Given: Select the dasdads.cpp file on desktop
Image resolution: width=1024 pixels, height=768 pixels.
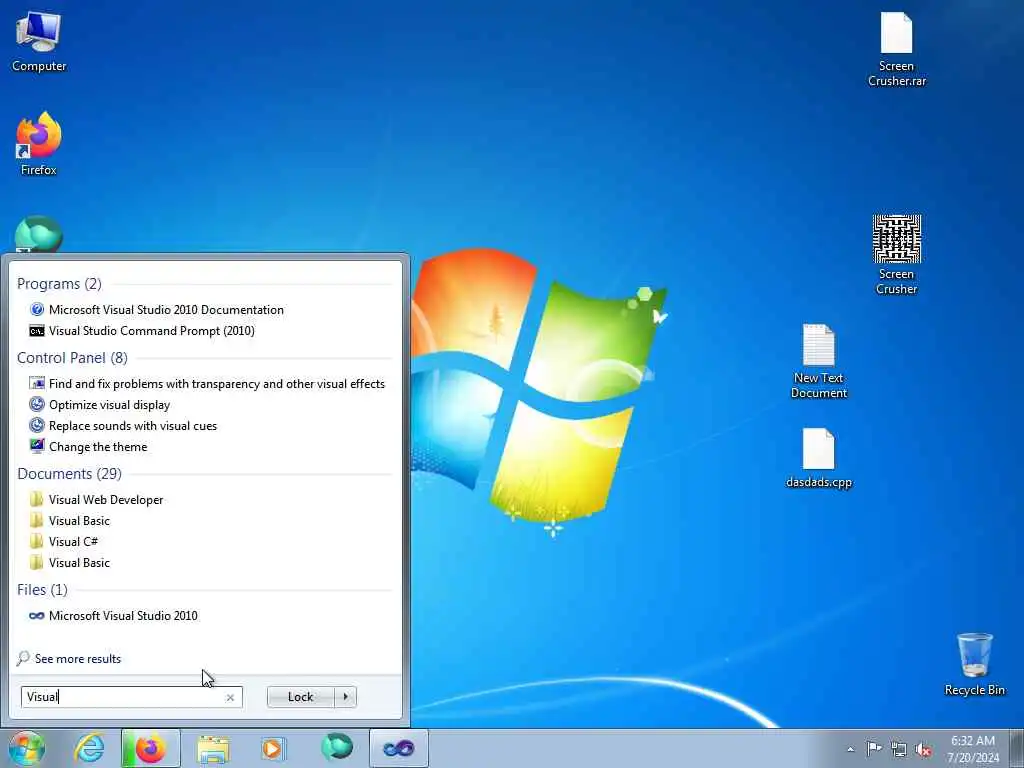Looking at the screenshot, I should (818, 458).
